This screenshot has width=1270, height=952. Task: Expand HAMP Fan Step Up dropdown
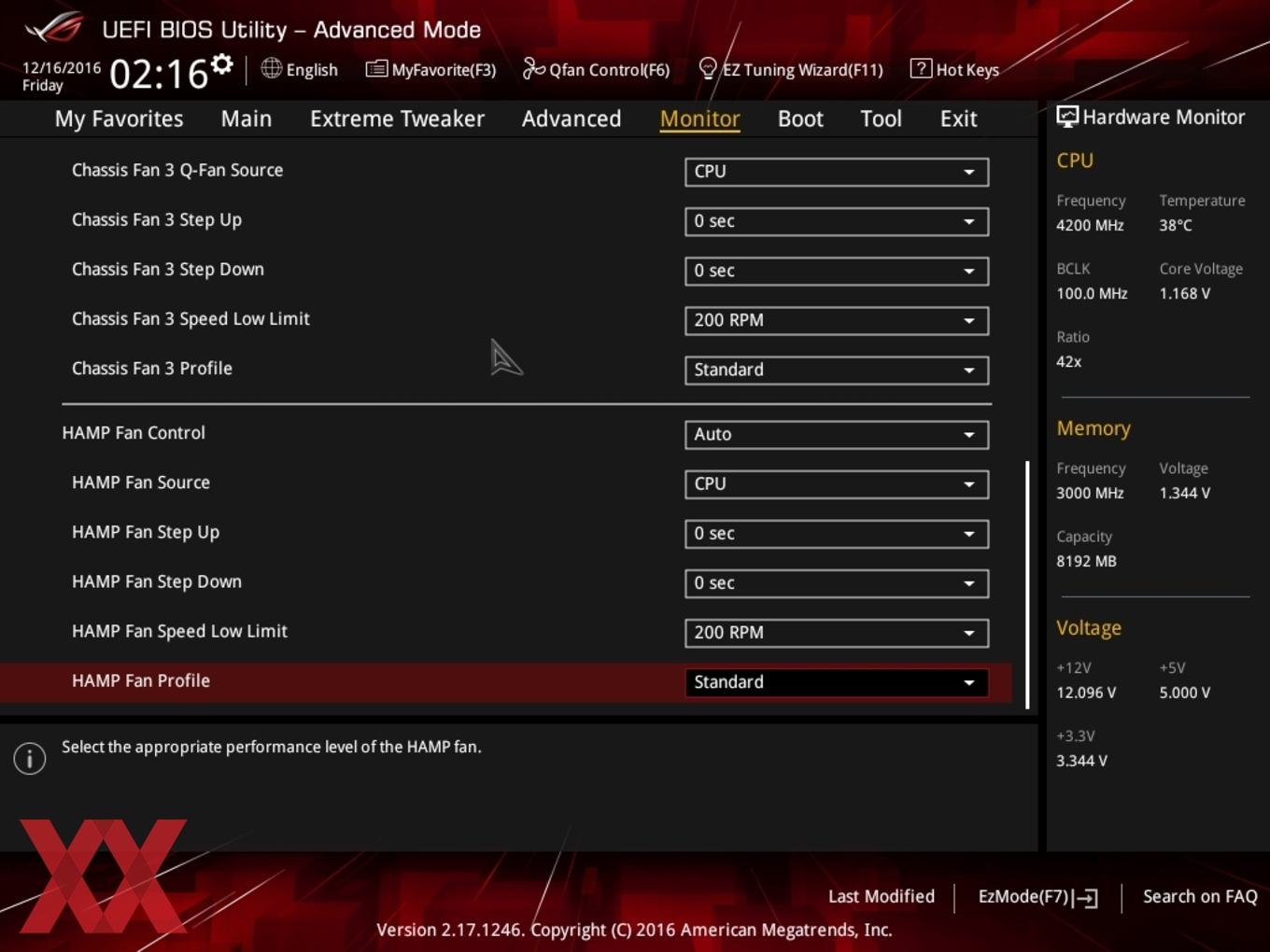tap(837, 533)
